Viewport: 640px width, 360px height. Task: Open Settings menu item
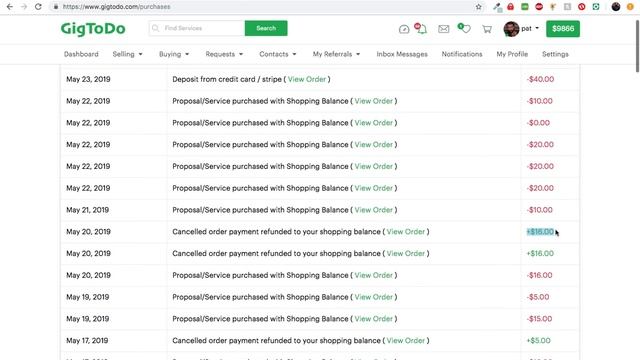[555, 54]
